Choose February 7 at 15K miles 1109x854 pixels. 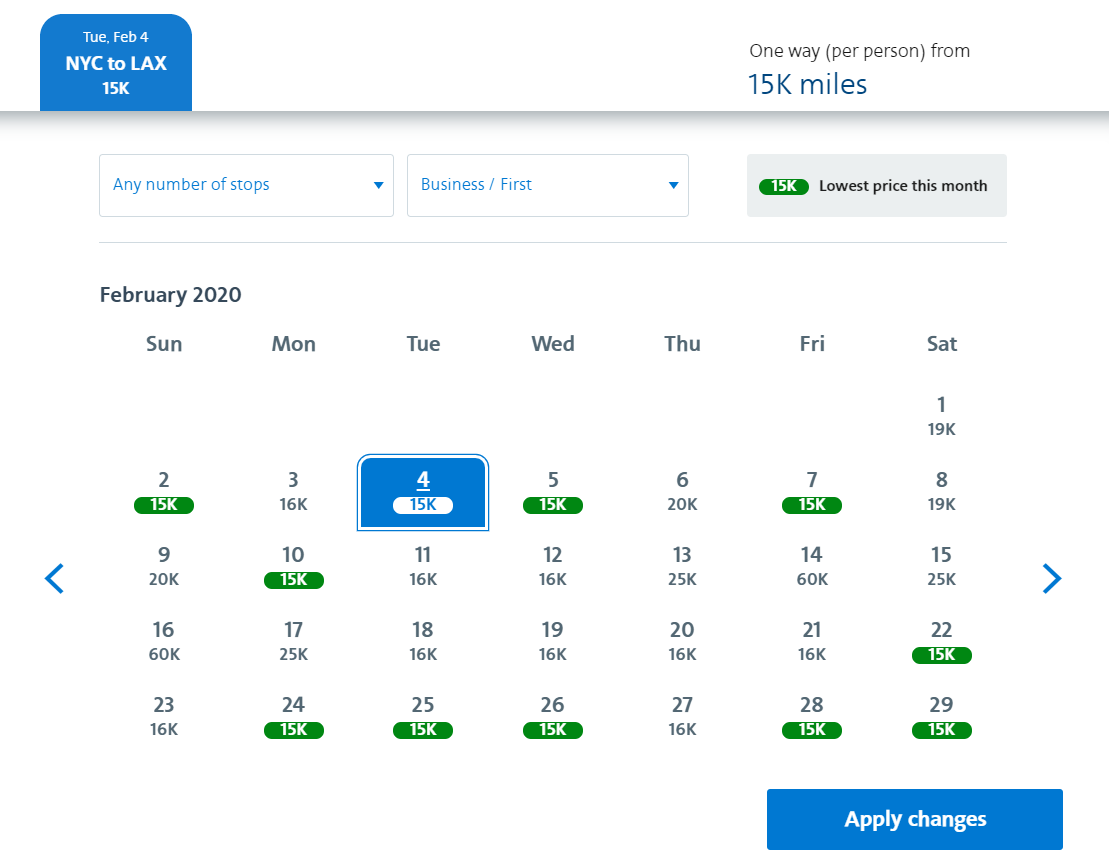pyautogui.click(x=812, y=492)
